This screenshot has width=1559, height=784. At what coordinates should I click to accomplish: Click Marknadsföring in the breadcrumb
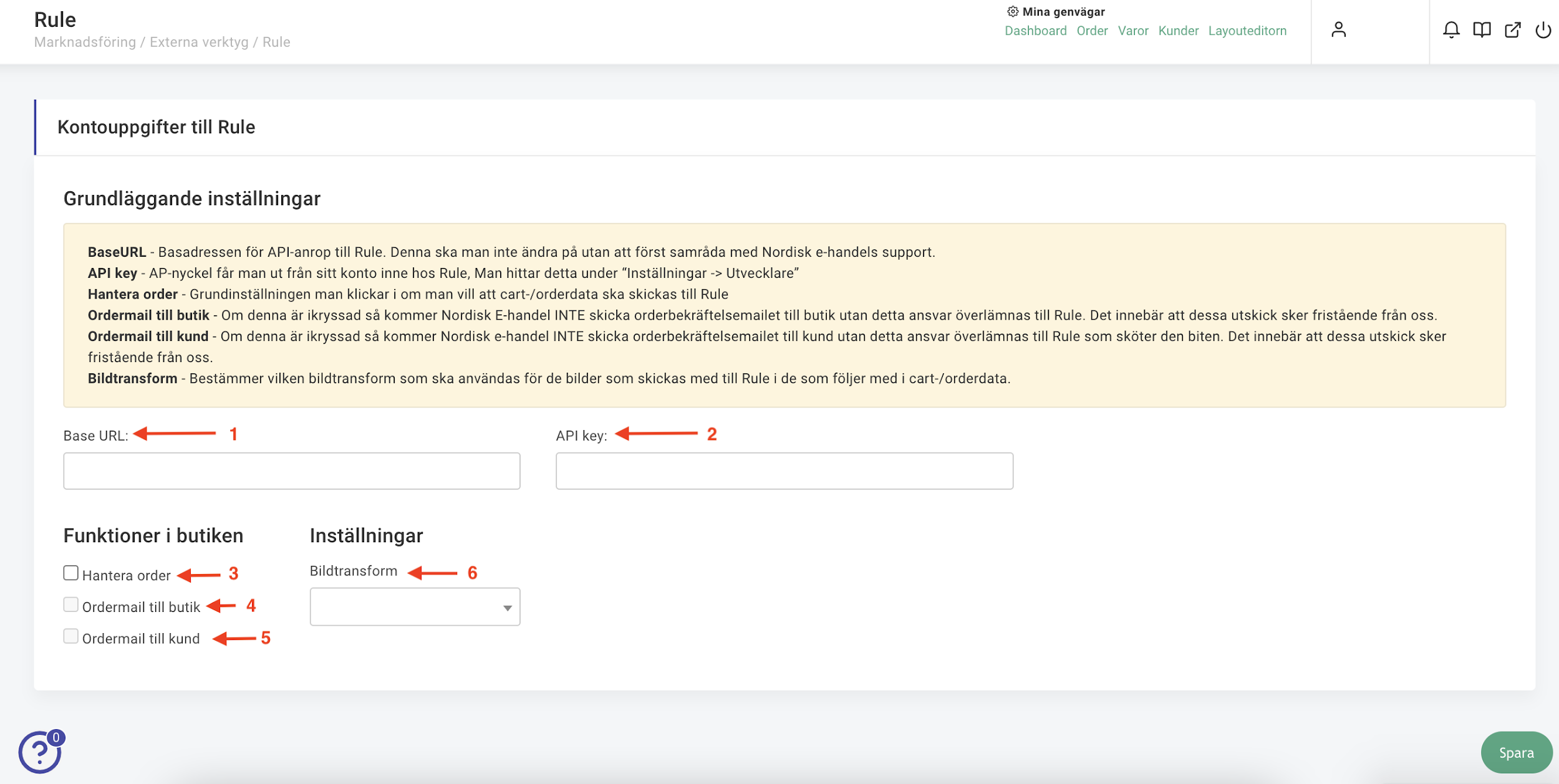85,42
